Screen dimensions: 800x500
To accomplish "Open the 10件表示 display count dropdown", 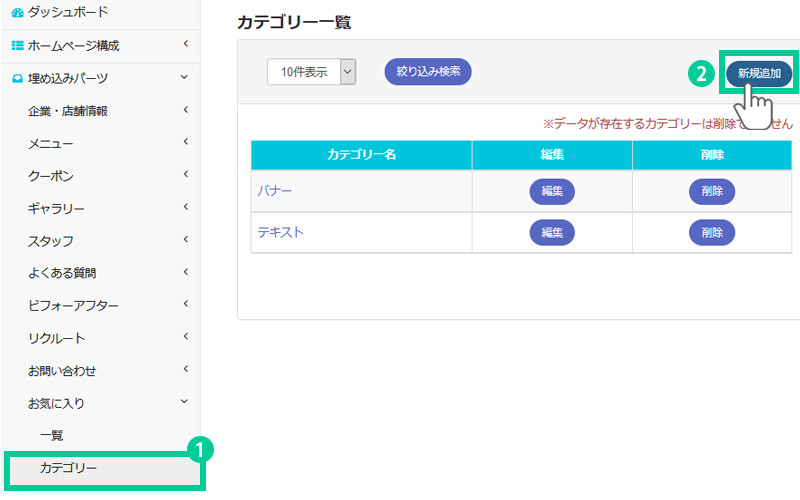I will pos(311,71).
